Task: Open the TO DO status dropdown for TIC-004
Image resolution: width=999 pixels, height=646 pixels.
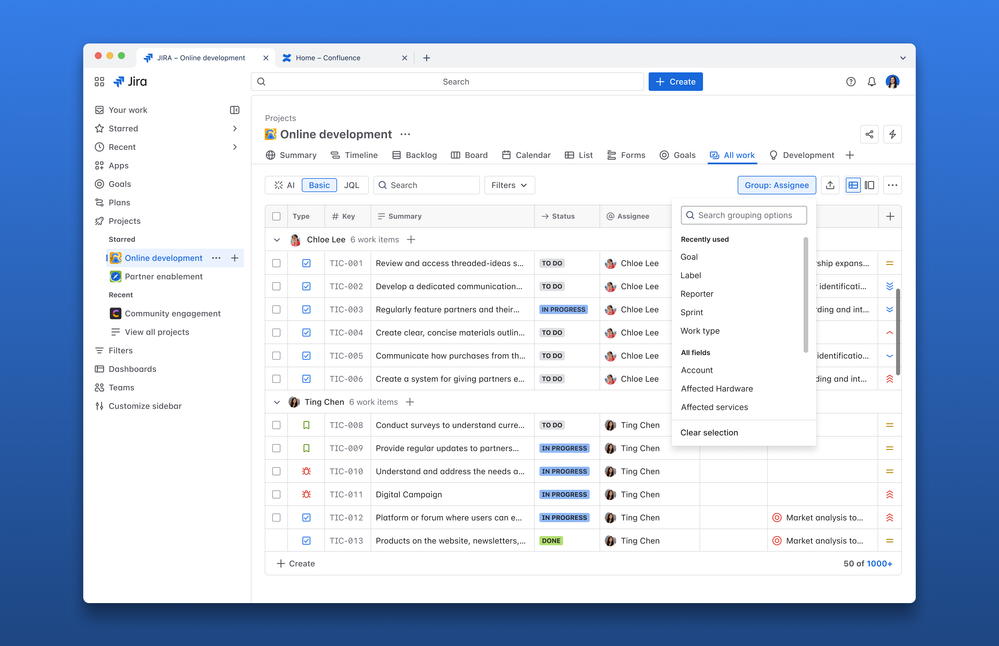Action: [x=552, y=333]
